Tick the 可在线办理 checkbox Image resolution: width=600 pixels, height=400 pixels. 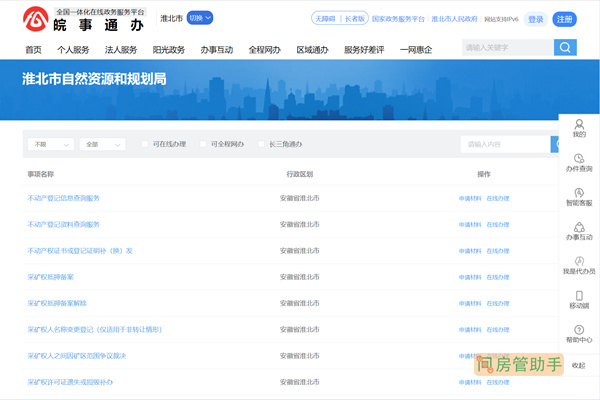(145, 144)
